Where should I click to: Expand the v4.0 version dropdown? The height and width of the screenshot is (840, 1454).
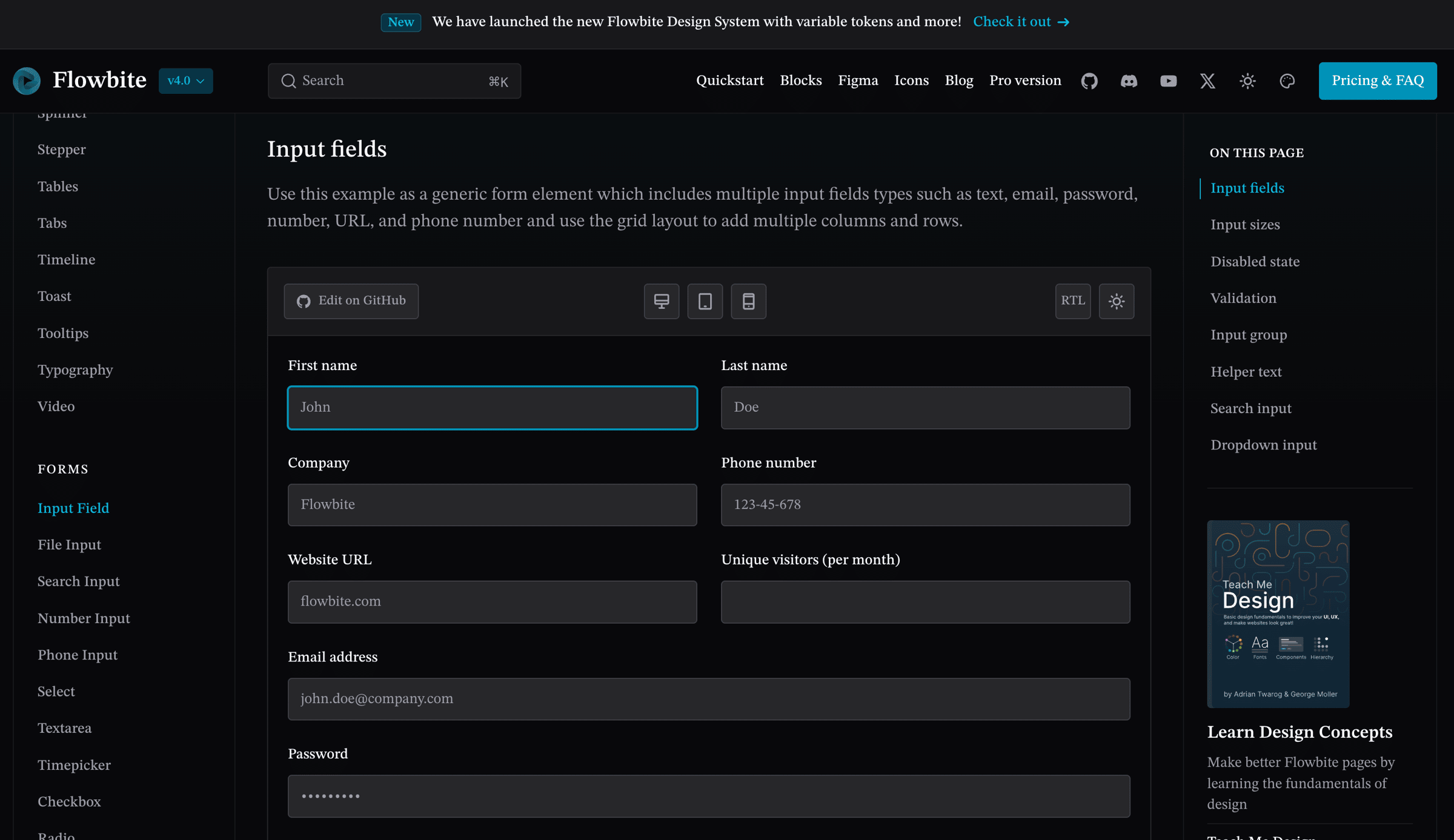click(x=185, y=81)
